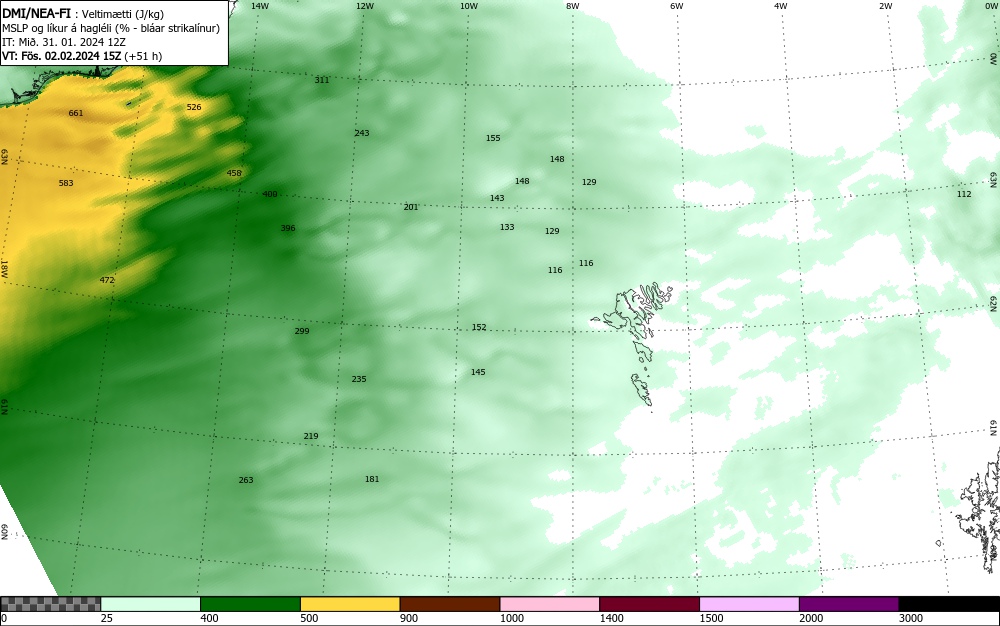The image size is (1000, 626).
Task: Click the 219 value label
Action: point(311,437)
